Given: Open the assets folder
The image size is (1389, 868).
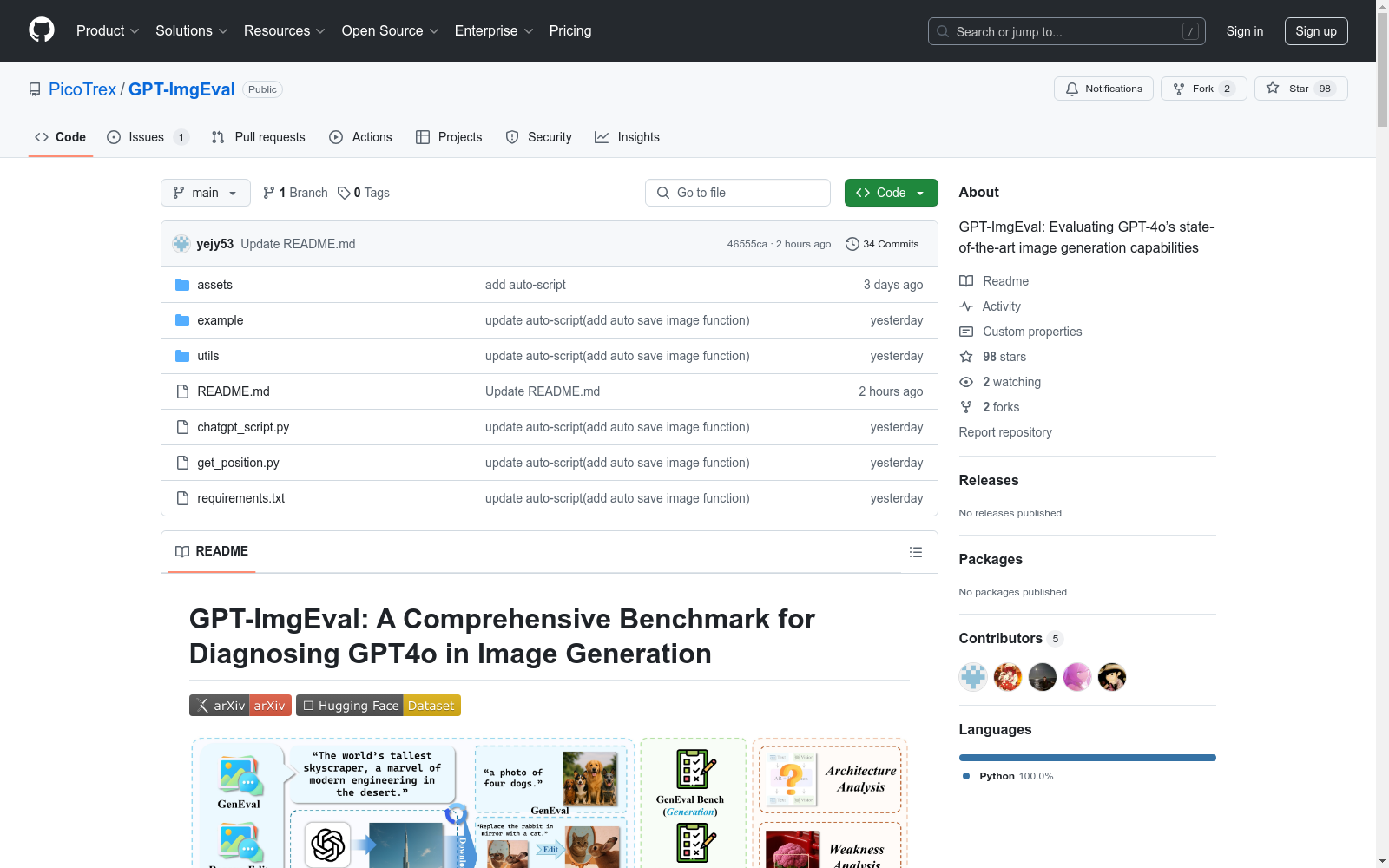Looking at the screenshot, I should click(x=214, y=285).
